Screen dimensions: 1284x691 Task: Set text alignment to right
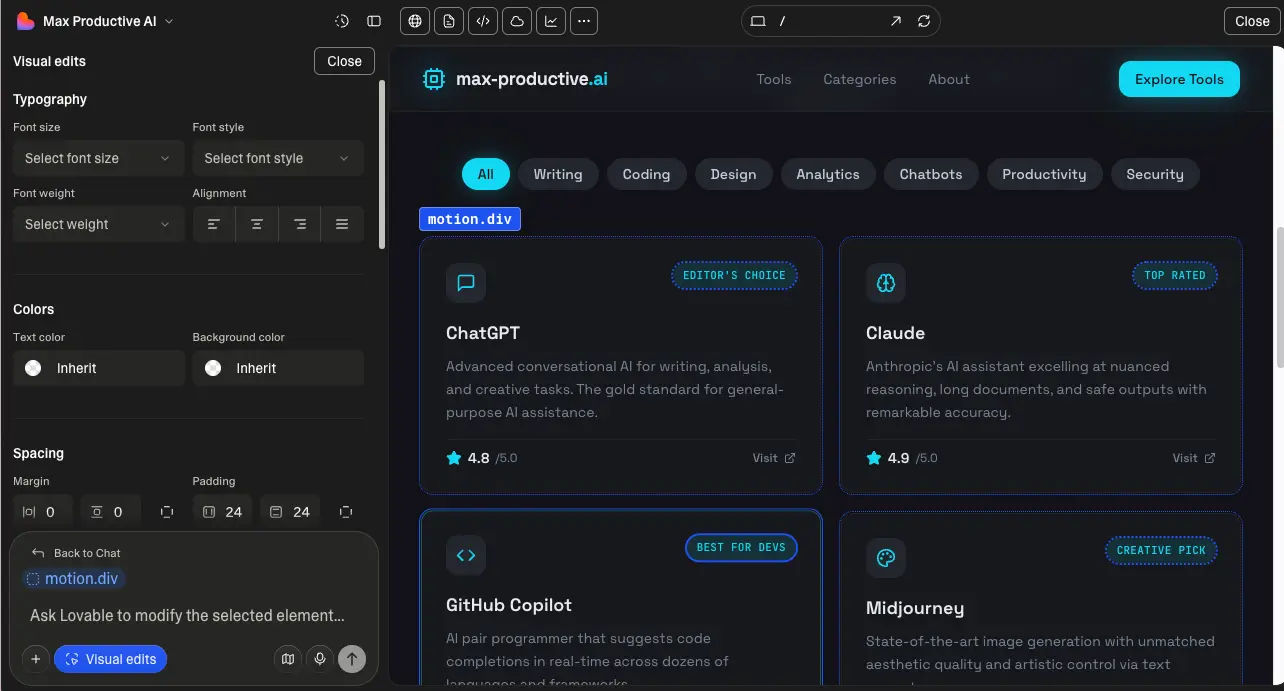click(x=300, y=224)
